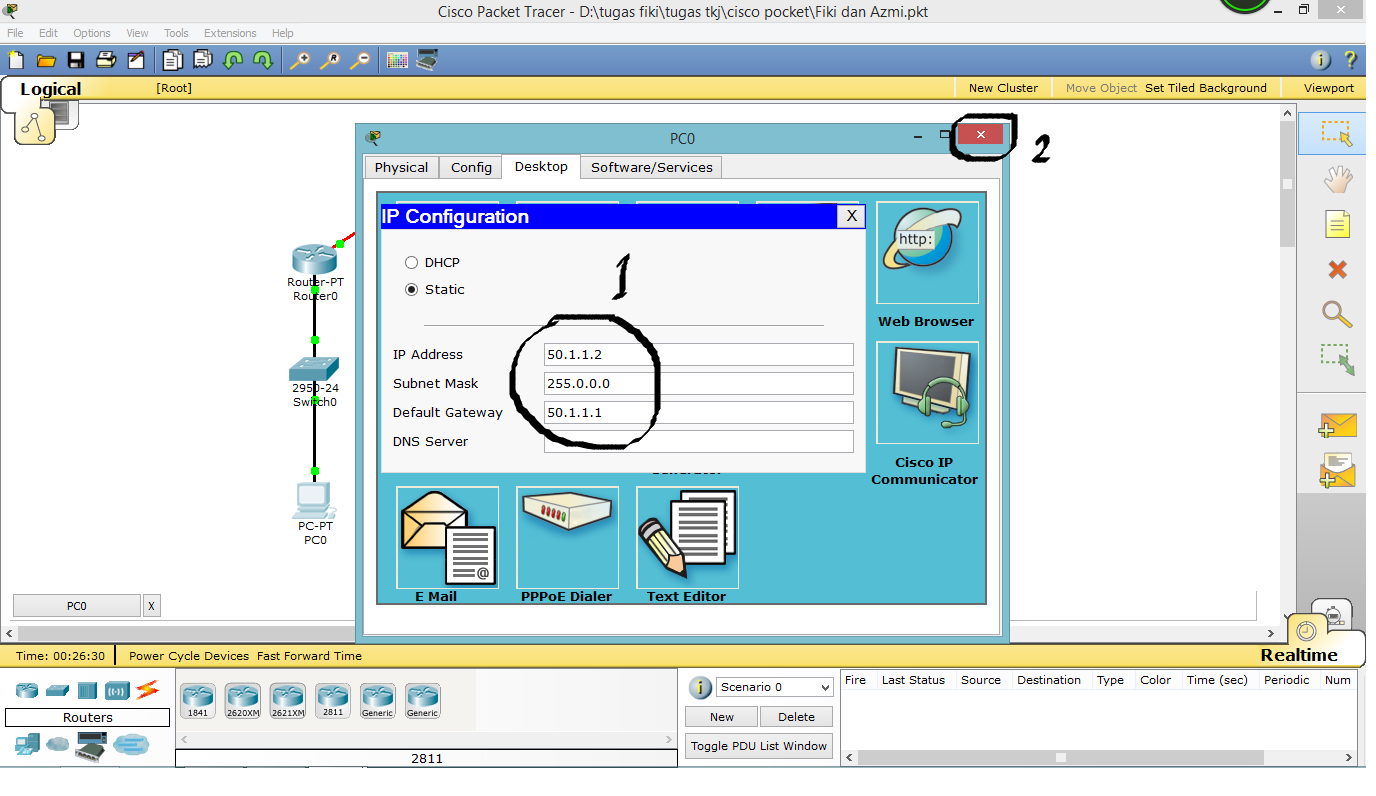Select the End Devices category
1376x796 pixels.
[27, 744]
